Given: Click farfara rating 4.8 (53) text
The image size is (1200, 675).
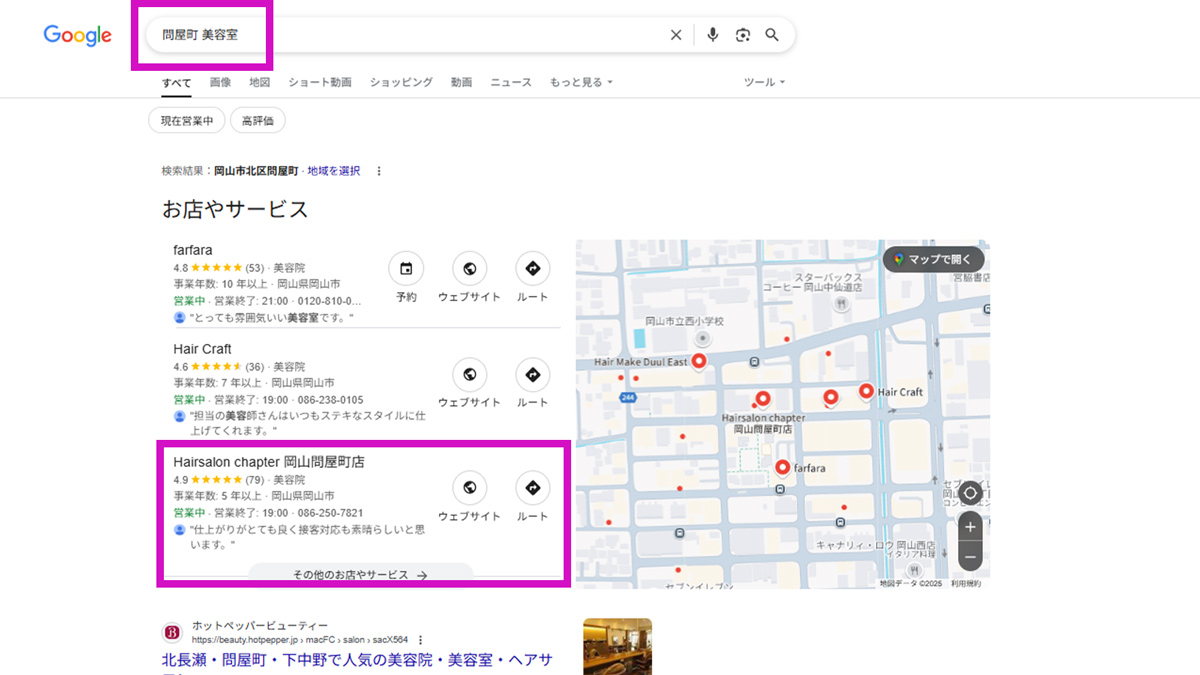Looking at the screenshot, I should tap(218, 268).
